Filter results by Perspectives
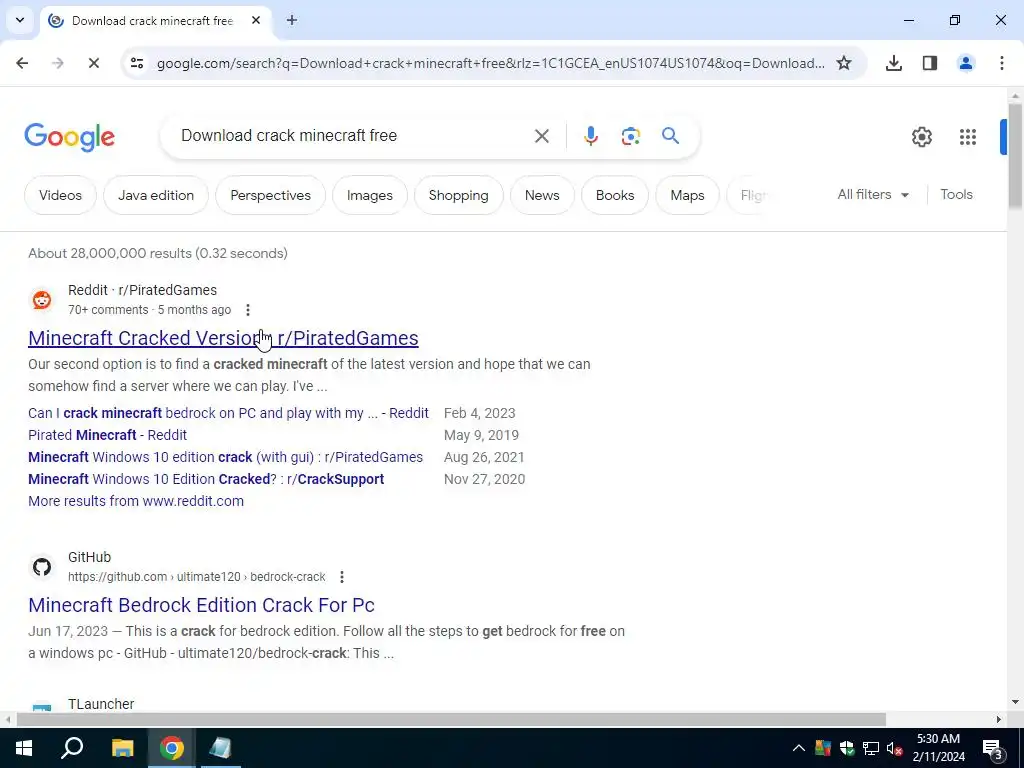The image size is (1024, 768). 270,195
